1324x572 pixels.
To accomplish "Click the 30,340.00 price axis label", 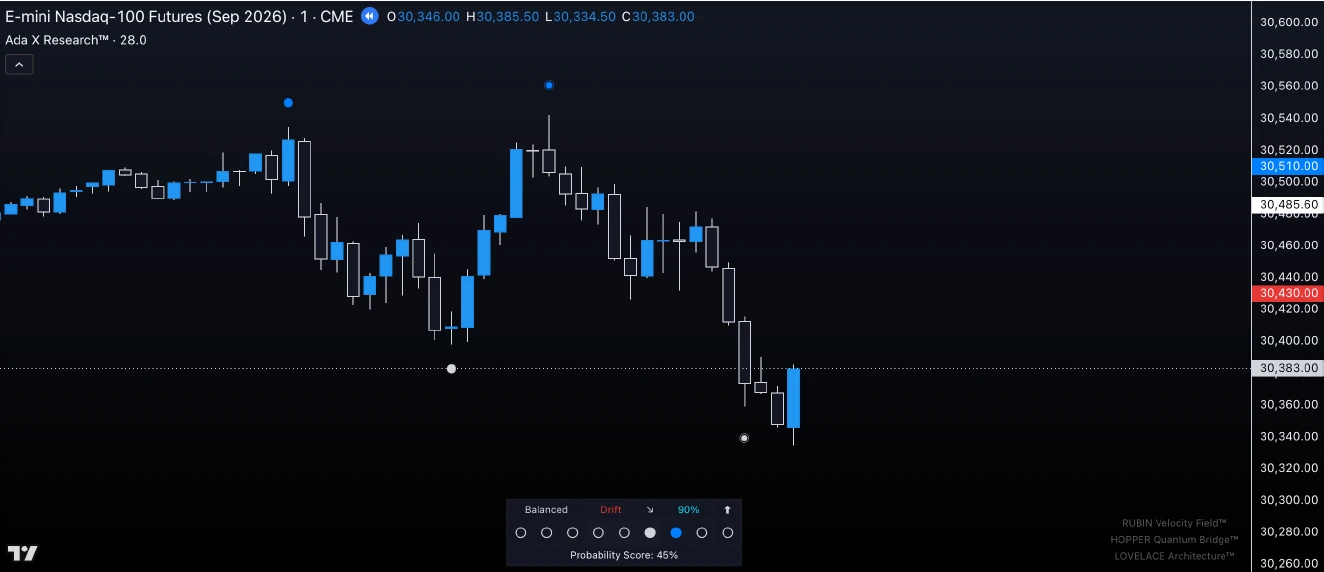I will coord(1287,436).
